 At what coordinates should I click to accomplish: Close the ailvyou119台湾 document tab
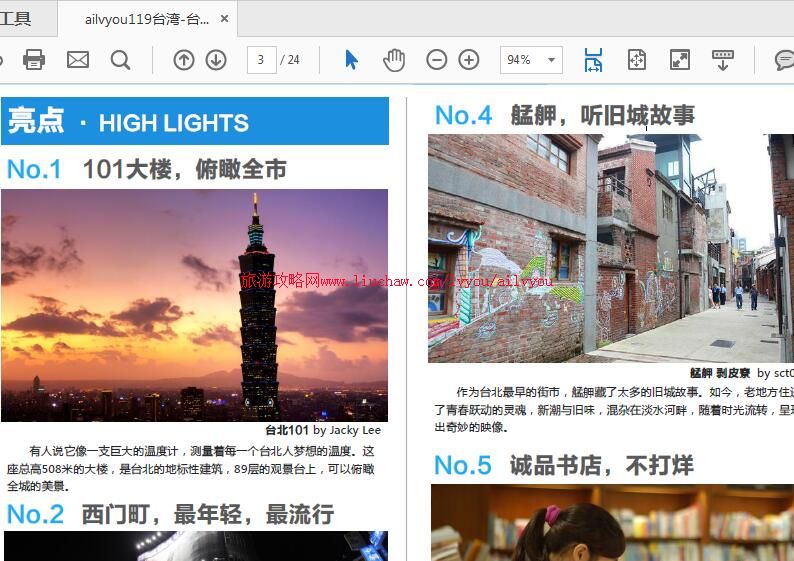coord(224,19)
